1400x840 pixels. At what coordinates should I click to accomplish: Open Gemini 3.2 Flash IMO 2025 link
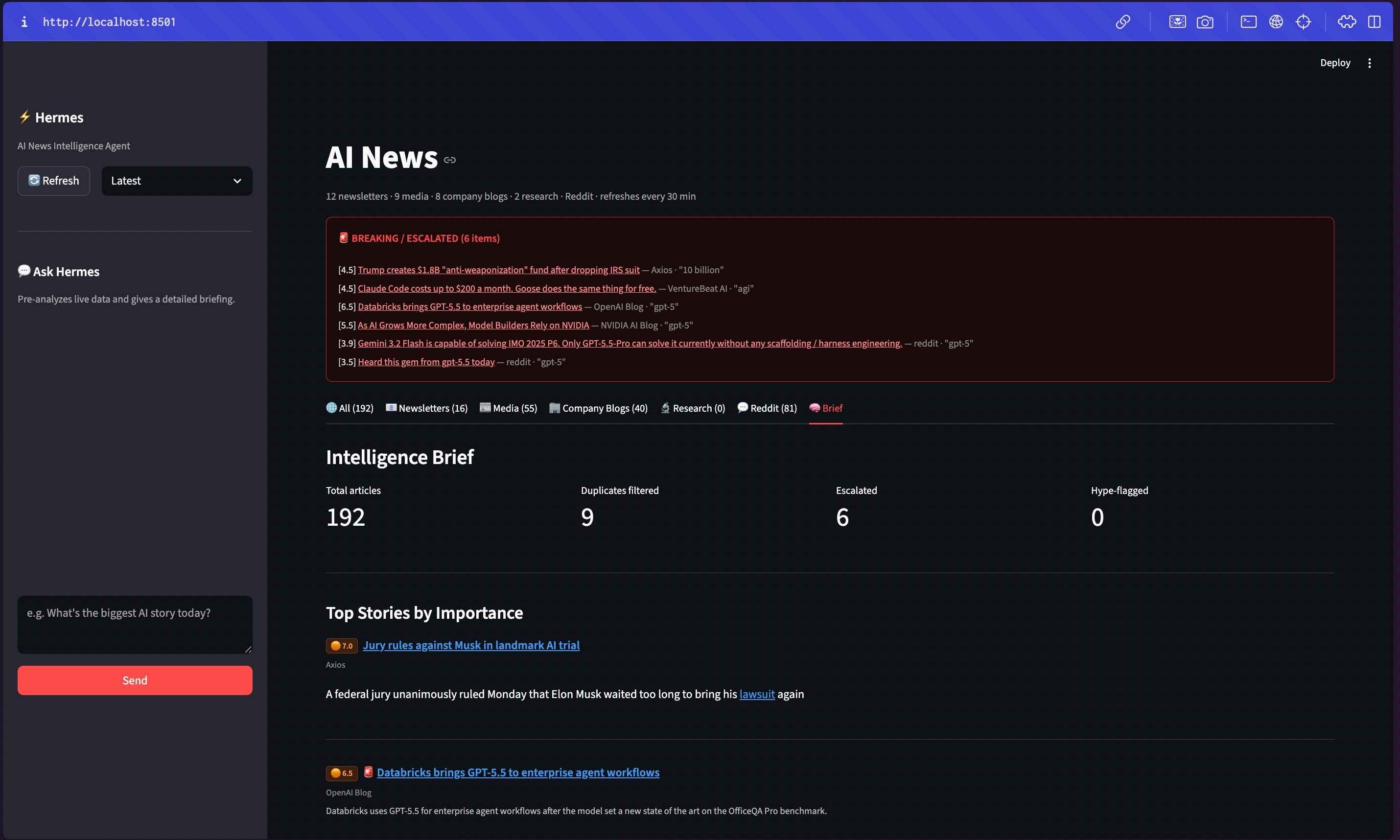click(x=630, y=344)
